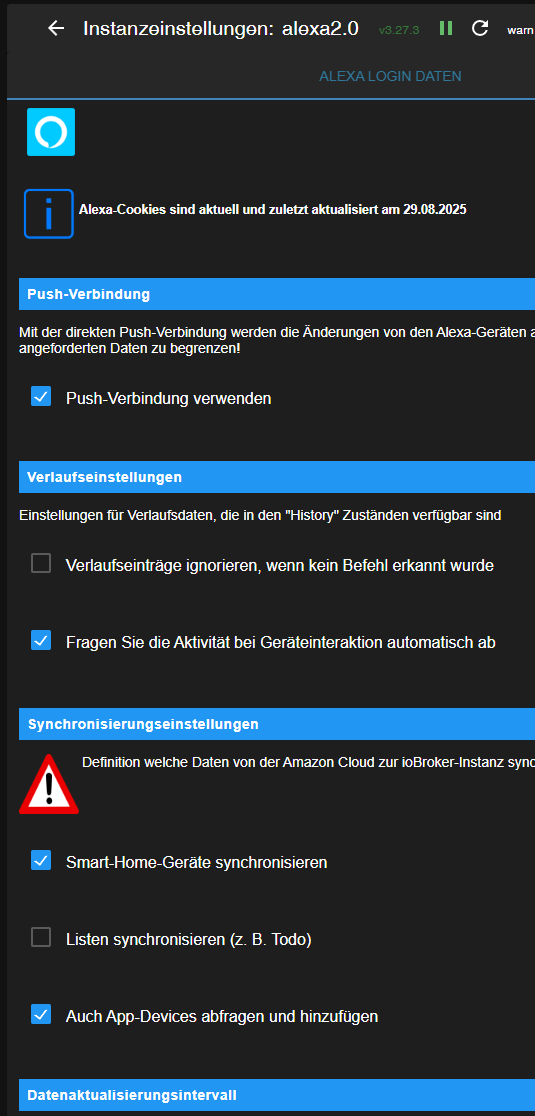Screen dimensions: 535x1116
Task: Click the Datenaktualisierungsintervall section header
Action: pos(277,1095)
